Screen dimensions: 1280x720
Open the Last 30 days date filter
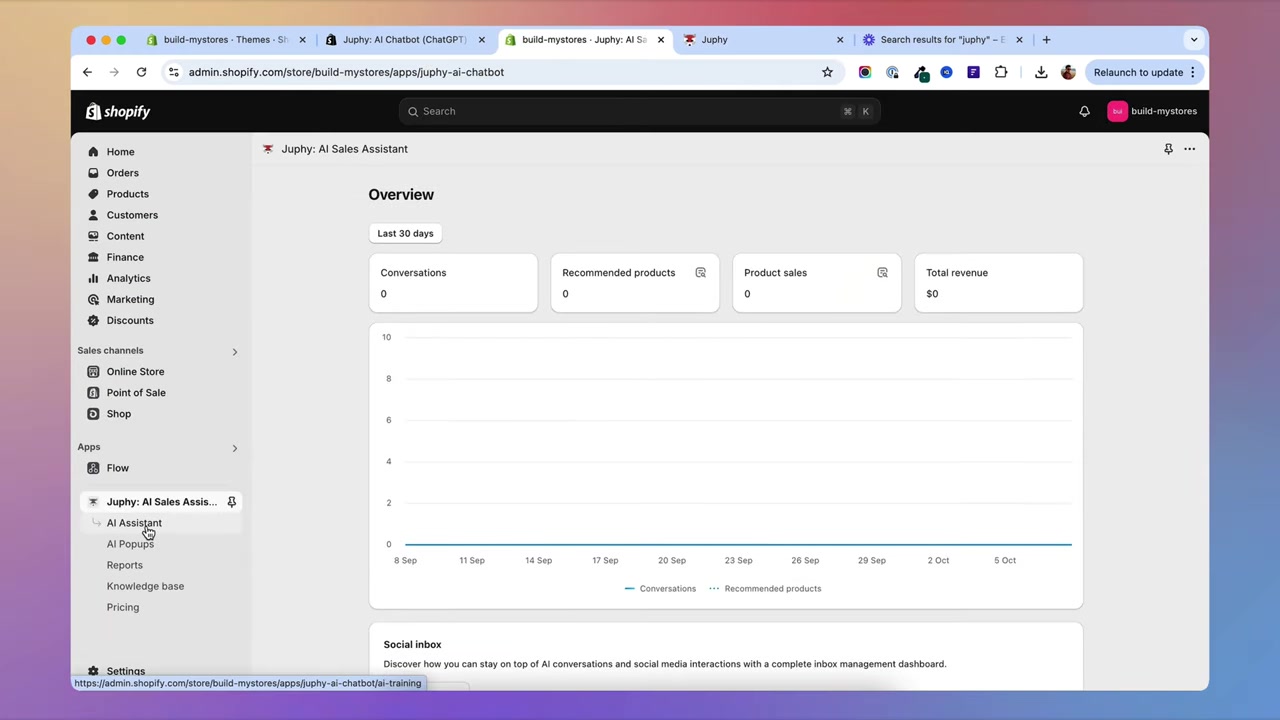point(406,233)
